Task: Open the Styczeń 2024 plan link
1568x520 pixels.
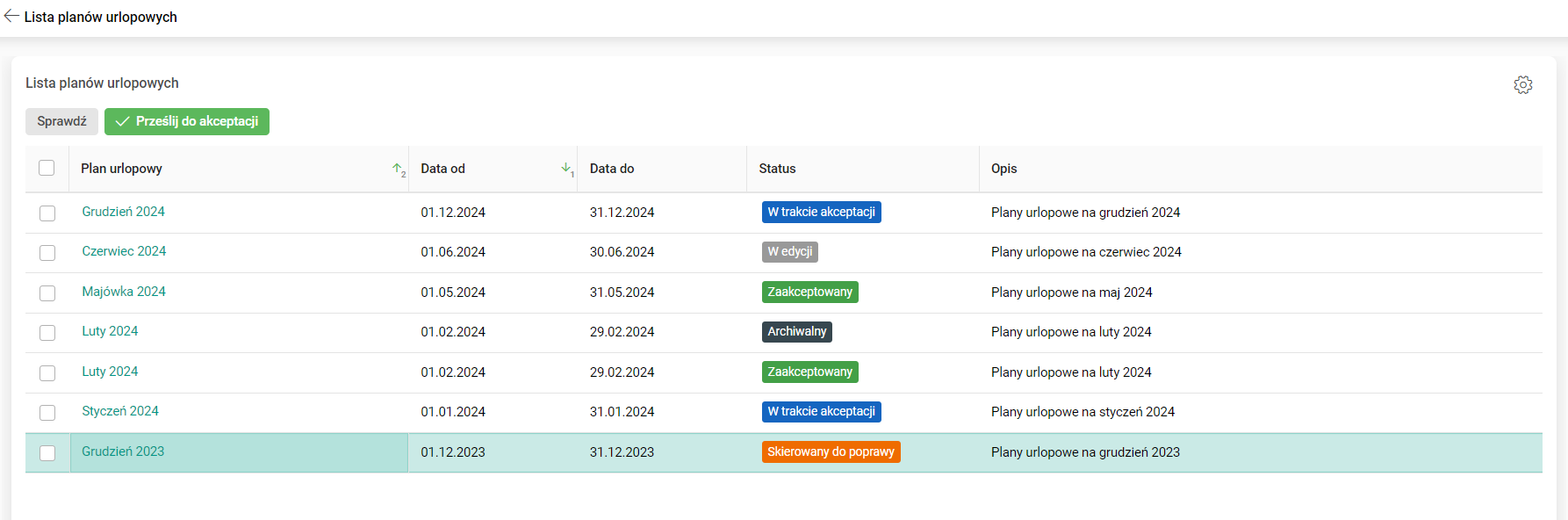Action: tap(120, 411)
